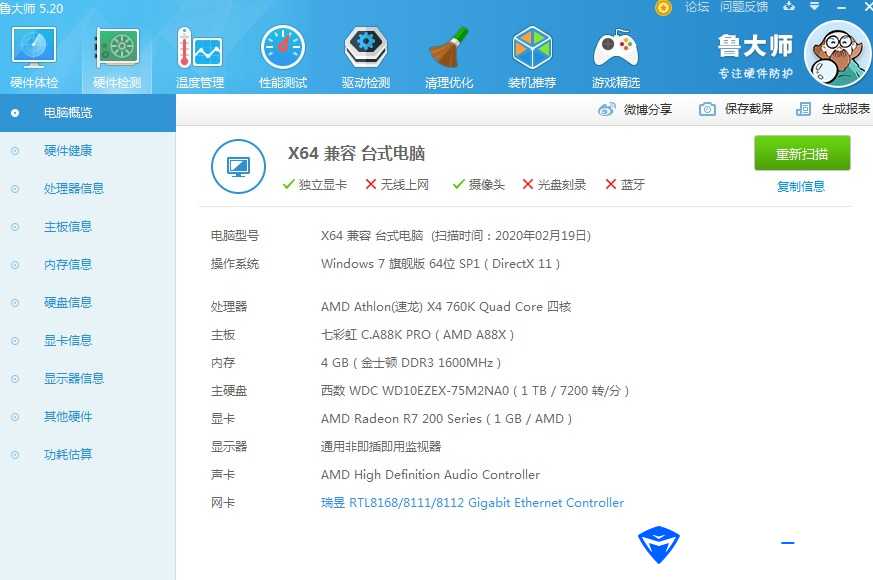Click the round computer monitor icon
The width and height of the screenshot is (873, 580).
238,166
